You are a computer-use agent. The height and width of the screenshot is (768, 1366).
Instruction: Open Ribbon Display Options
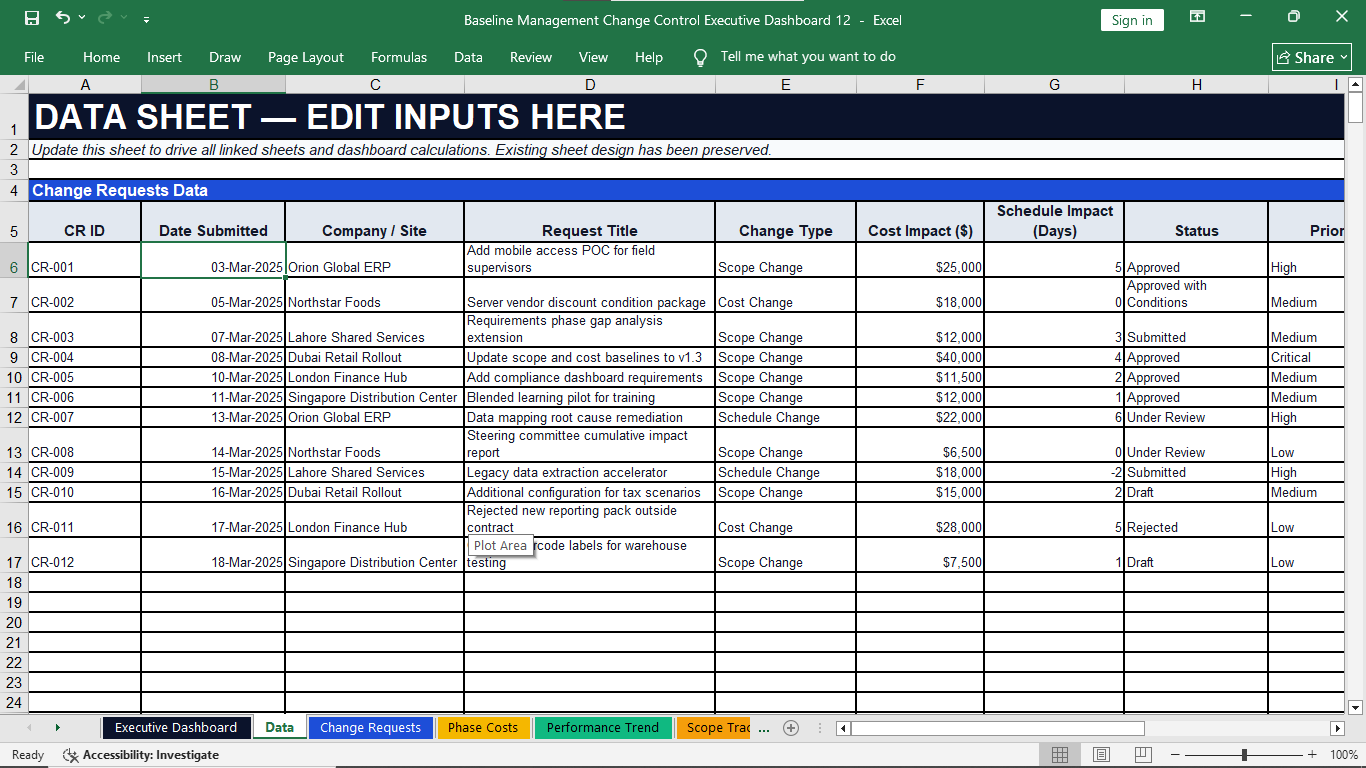pyautogui.click(x=1197, y=17)
